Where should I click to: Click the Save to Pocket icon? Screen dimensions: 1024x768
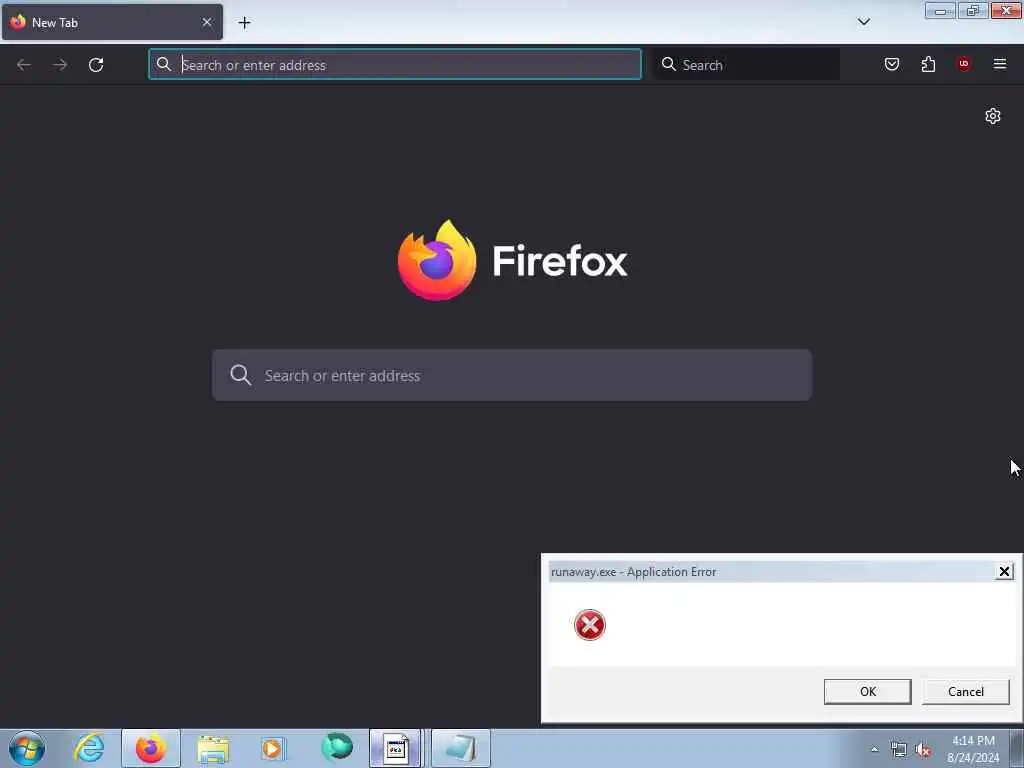pos(891,64)
